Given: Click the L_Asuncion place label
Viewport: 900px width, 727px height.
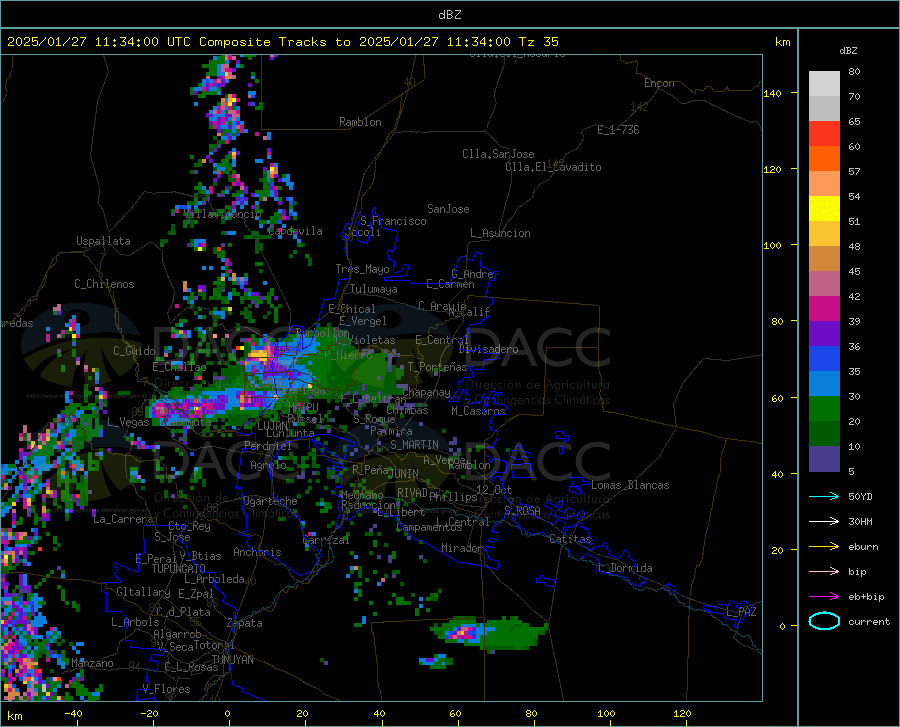Looking at the screenshot, I should [500, 233].
